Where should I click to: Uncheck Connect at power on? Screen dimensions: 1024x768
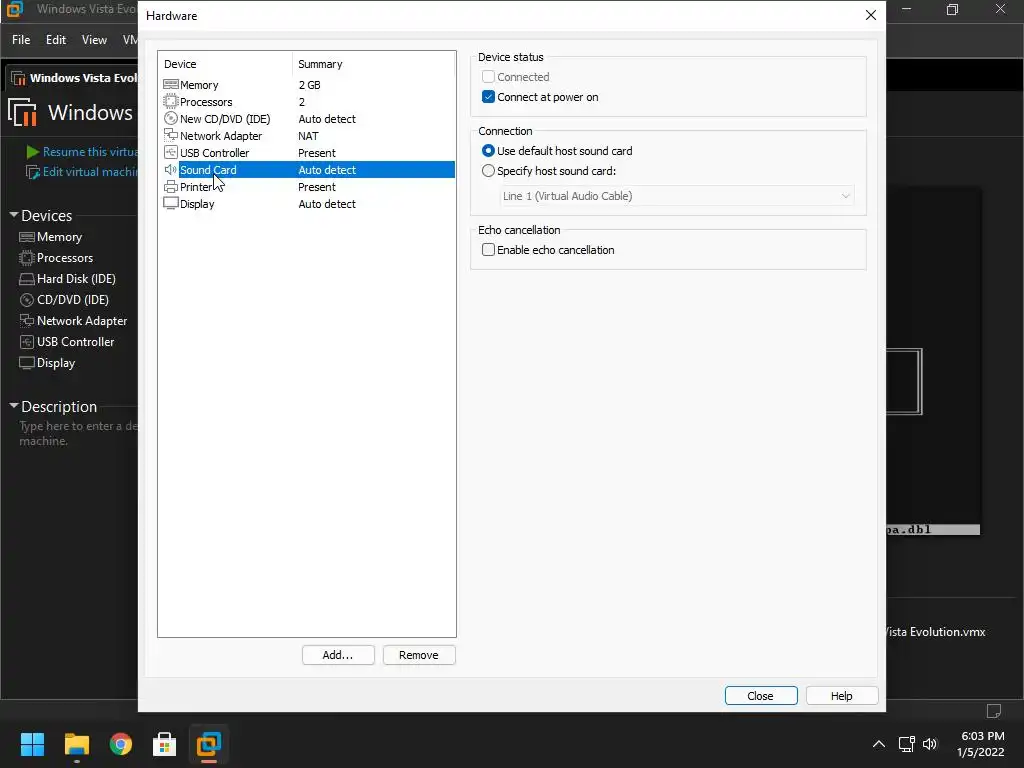click(x=488, y=97)
